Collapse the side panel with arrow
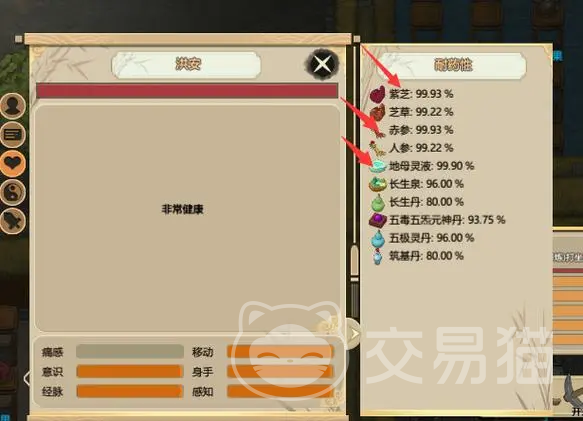The width and height of the screenshot is (583, 421). coord(354,334)
